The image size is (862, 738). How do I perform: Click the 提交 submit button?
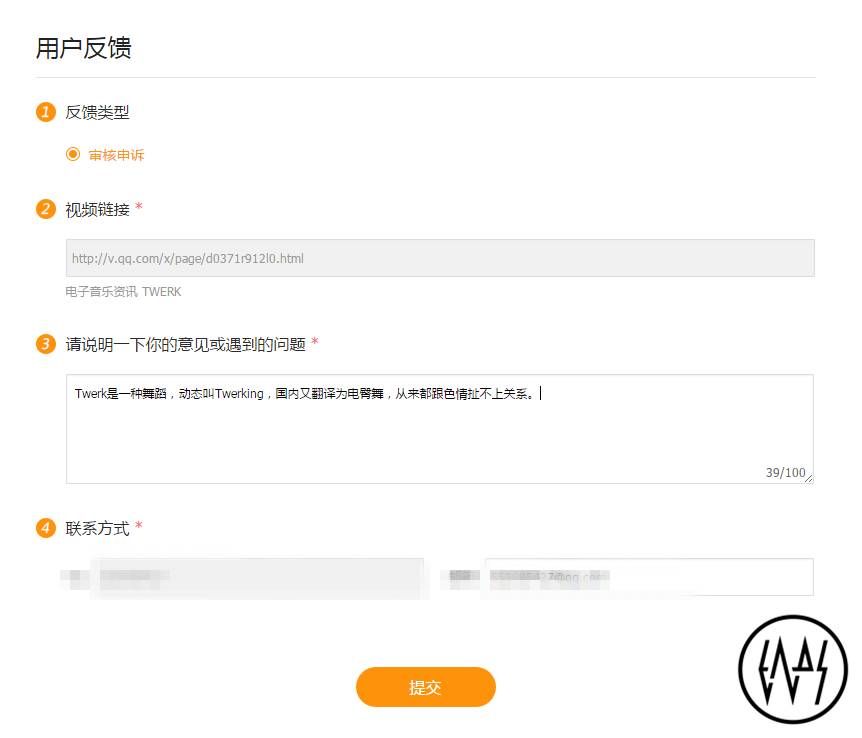[x=426, y=687]
